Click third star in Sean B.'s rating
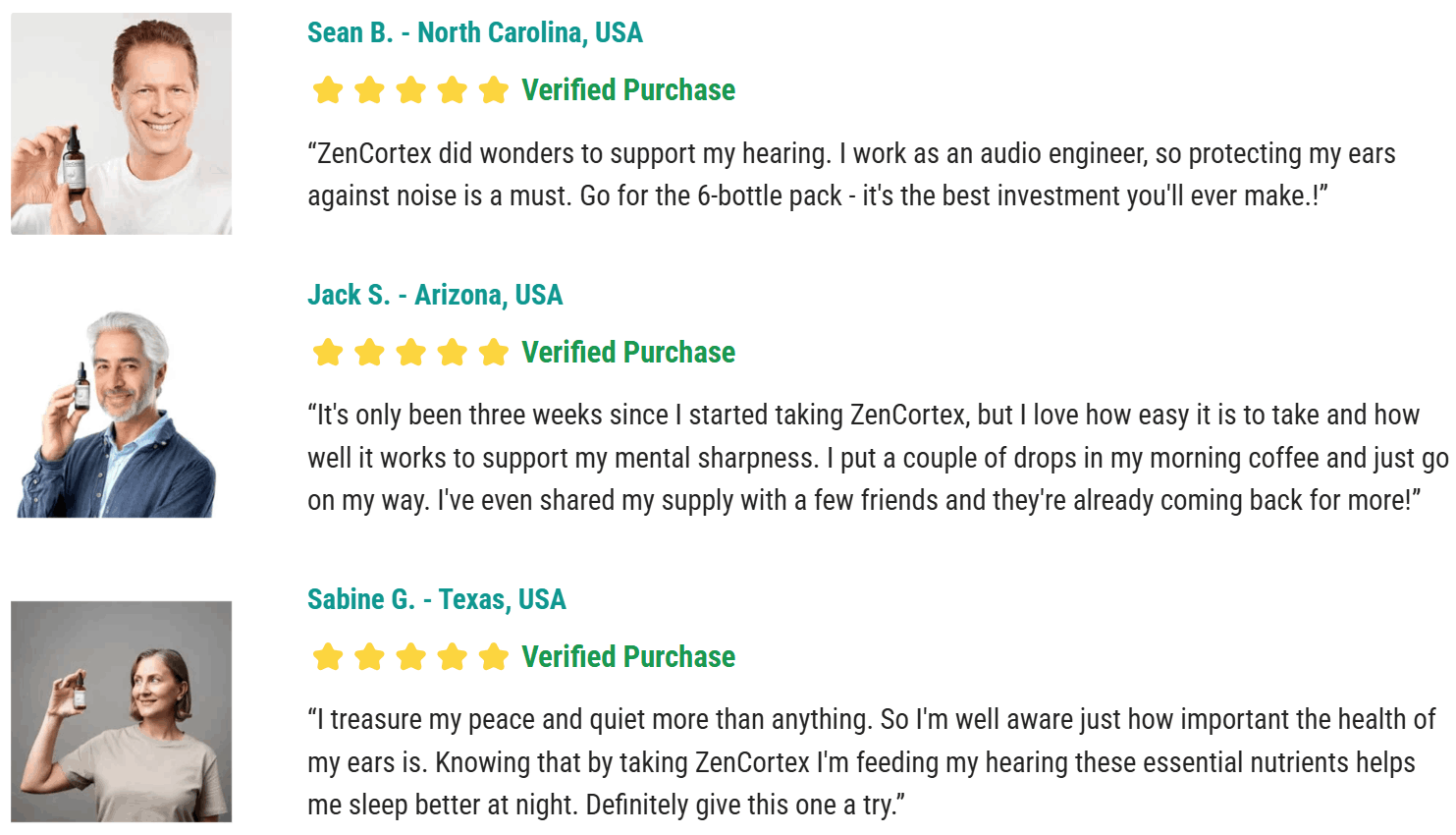The image size is (1456, 835). (410, 90)
